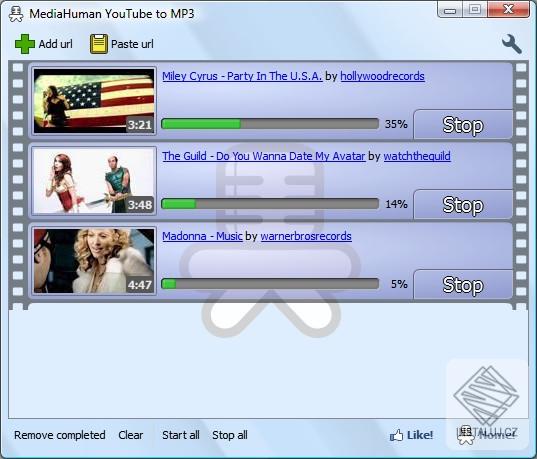Stop the Madonna - Music download

pyautogui.click(x=463, y=285)
